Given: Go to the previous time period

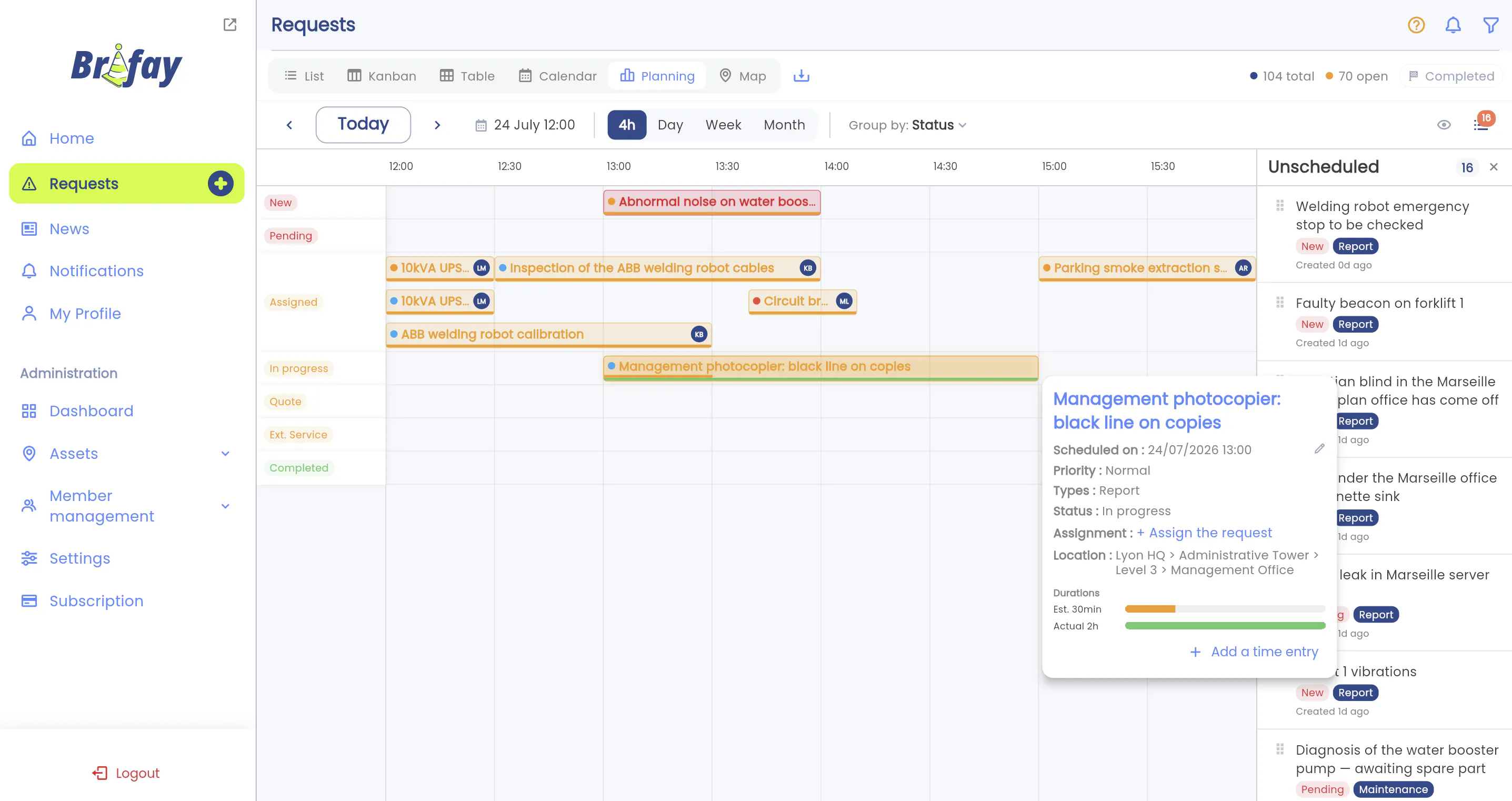Looking at the screenshot, I should click(x=289, y=125).
